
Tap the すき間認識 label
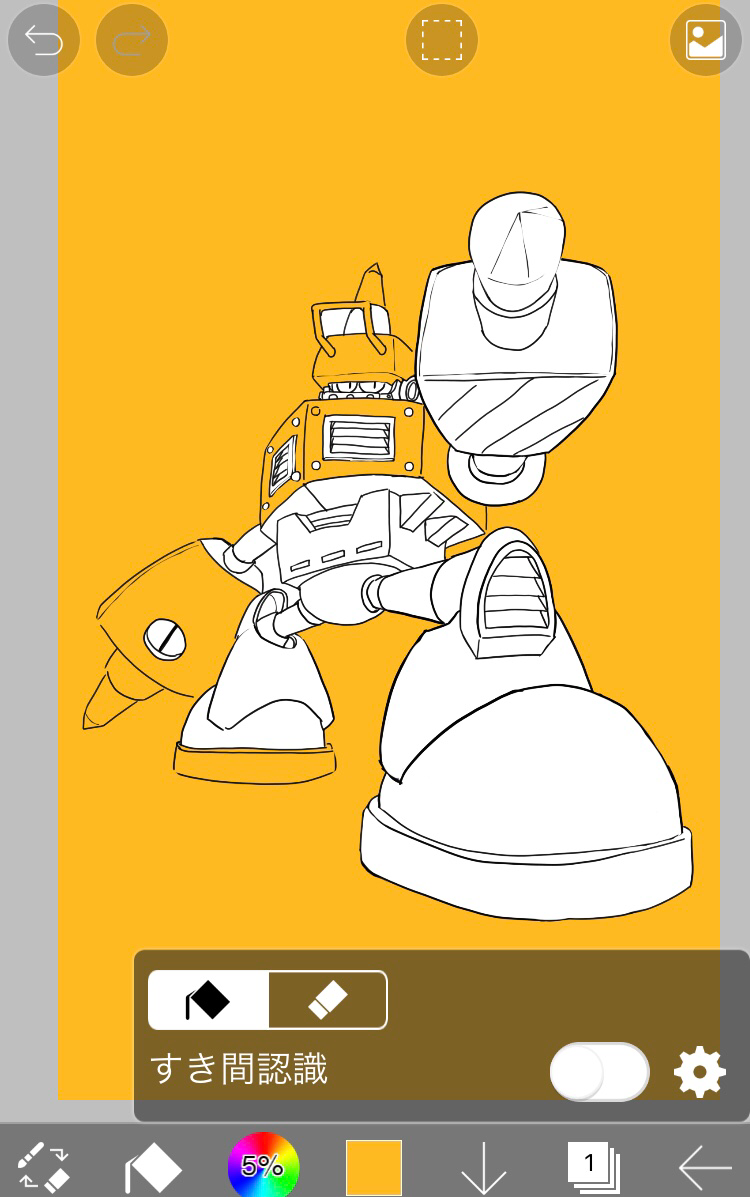(x=239, y=1068)
